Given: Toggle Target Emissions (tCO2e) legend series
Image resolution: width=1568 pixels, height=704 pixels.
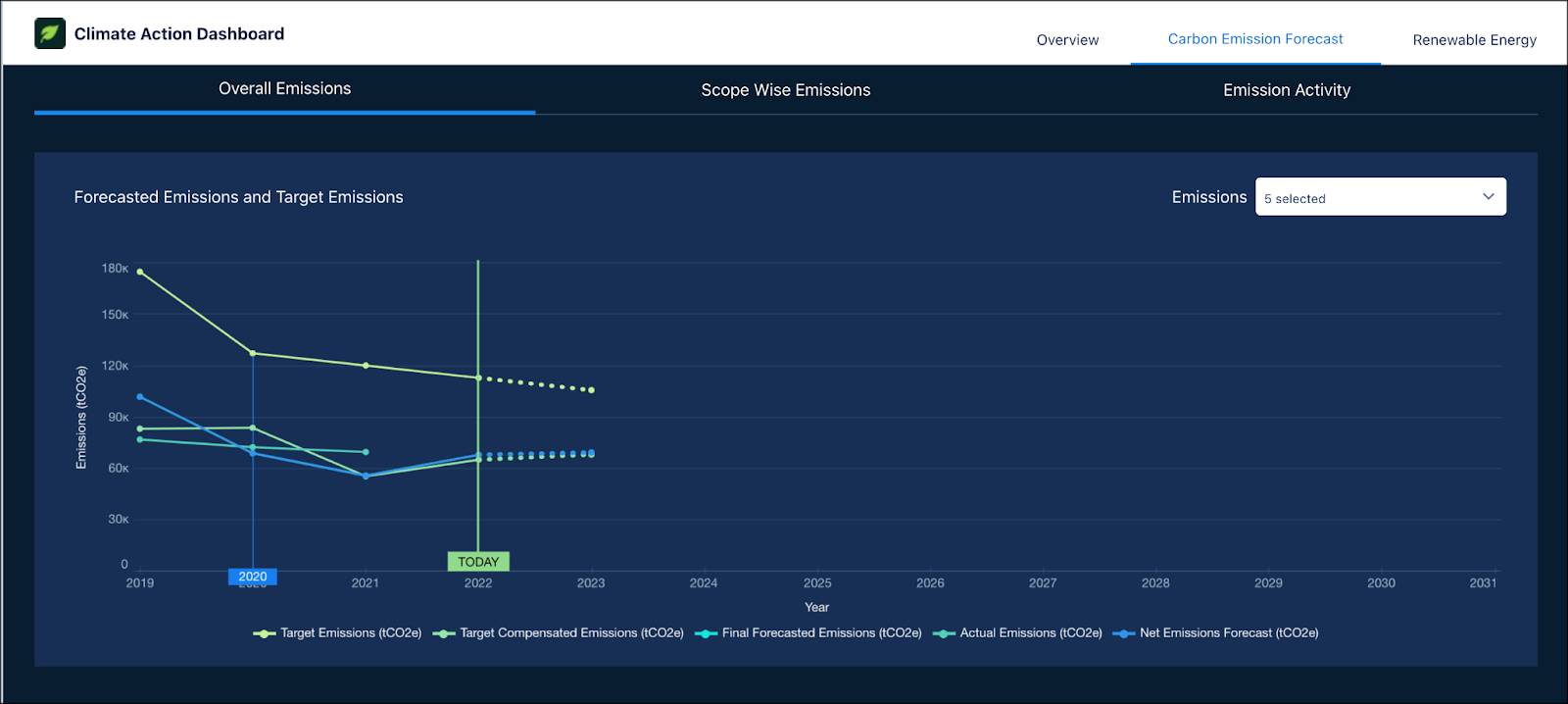Looking at the screenshot, I should tap(338, 633).
